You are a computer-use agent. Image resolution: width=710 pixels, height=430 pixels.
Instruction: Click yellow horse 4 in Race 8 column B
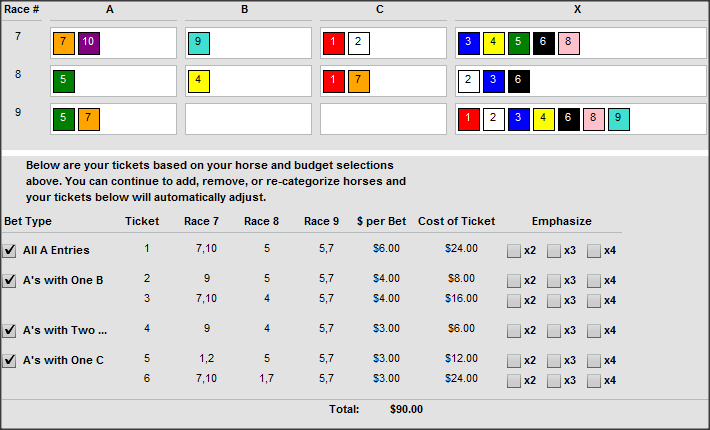(198, 81)
